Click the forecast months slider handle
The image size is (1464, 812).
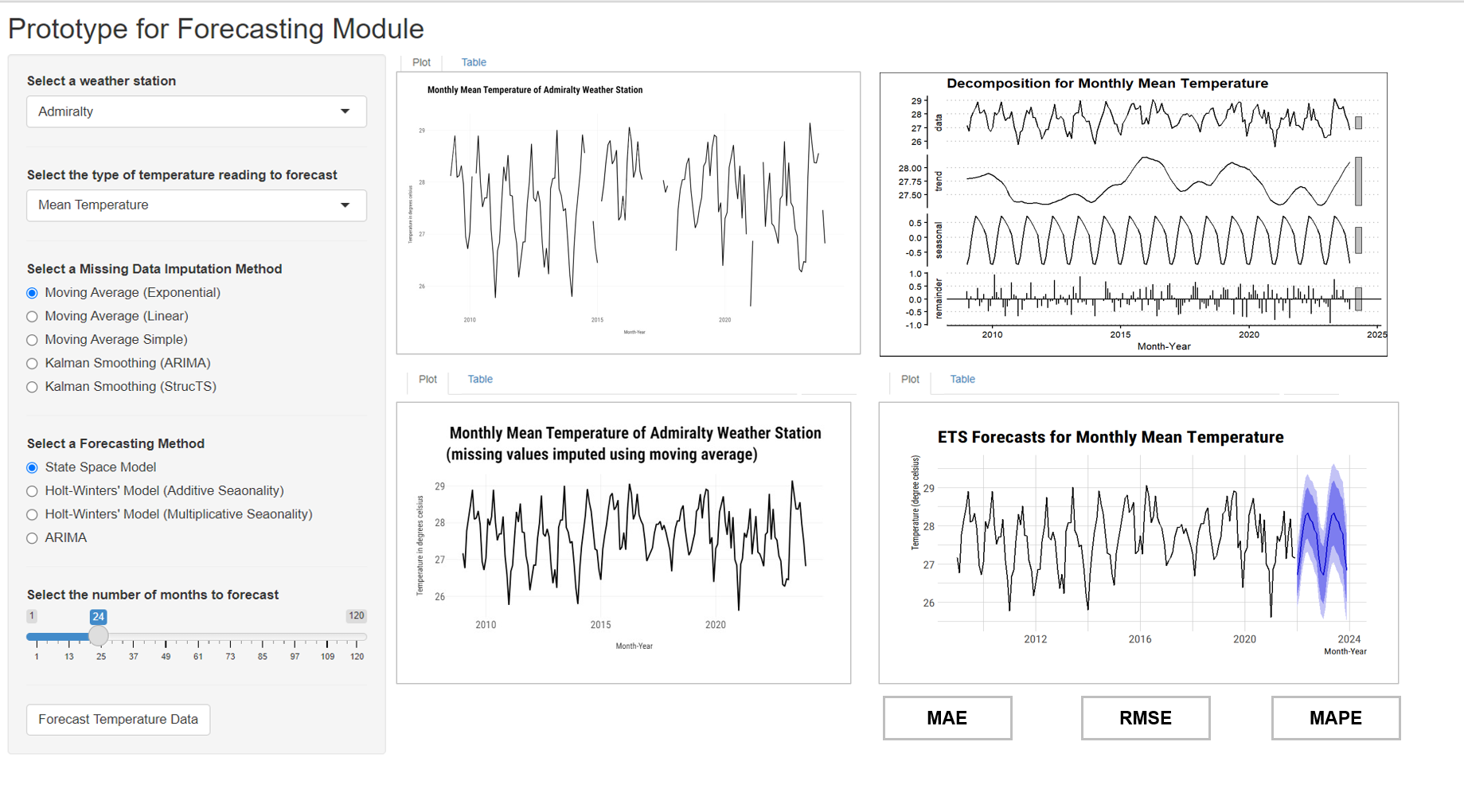click(99, 636)
